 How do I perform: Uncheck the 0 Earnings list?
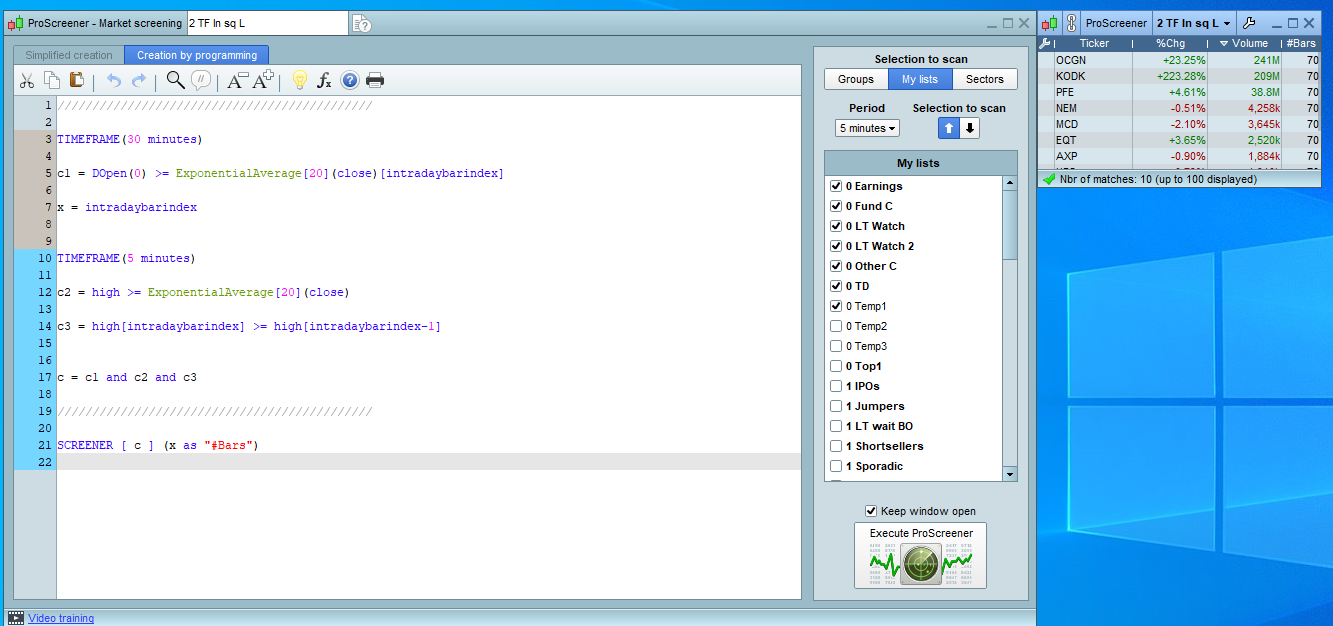click(x=836, y=186)
